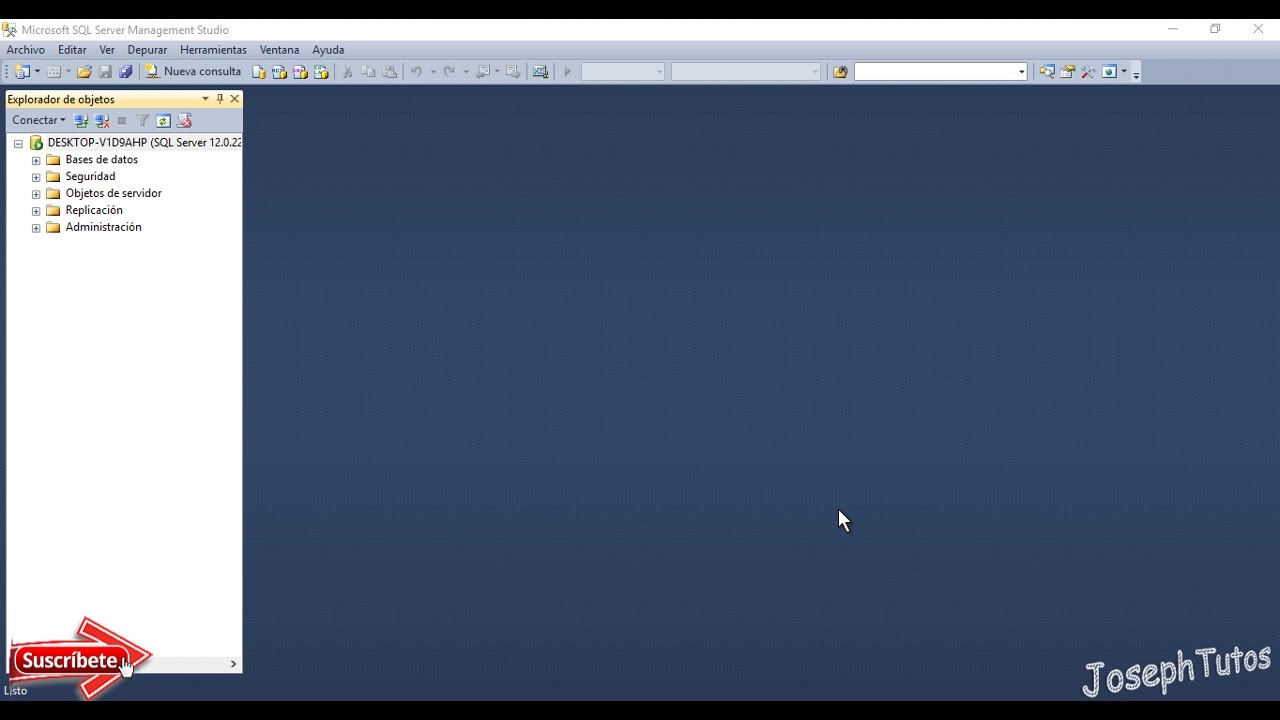This screenshot has width=1280, height=720.
Task: Open a Database Engine query icon
Action: point(259,72)
